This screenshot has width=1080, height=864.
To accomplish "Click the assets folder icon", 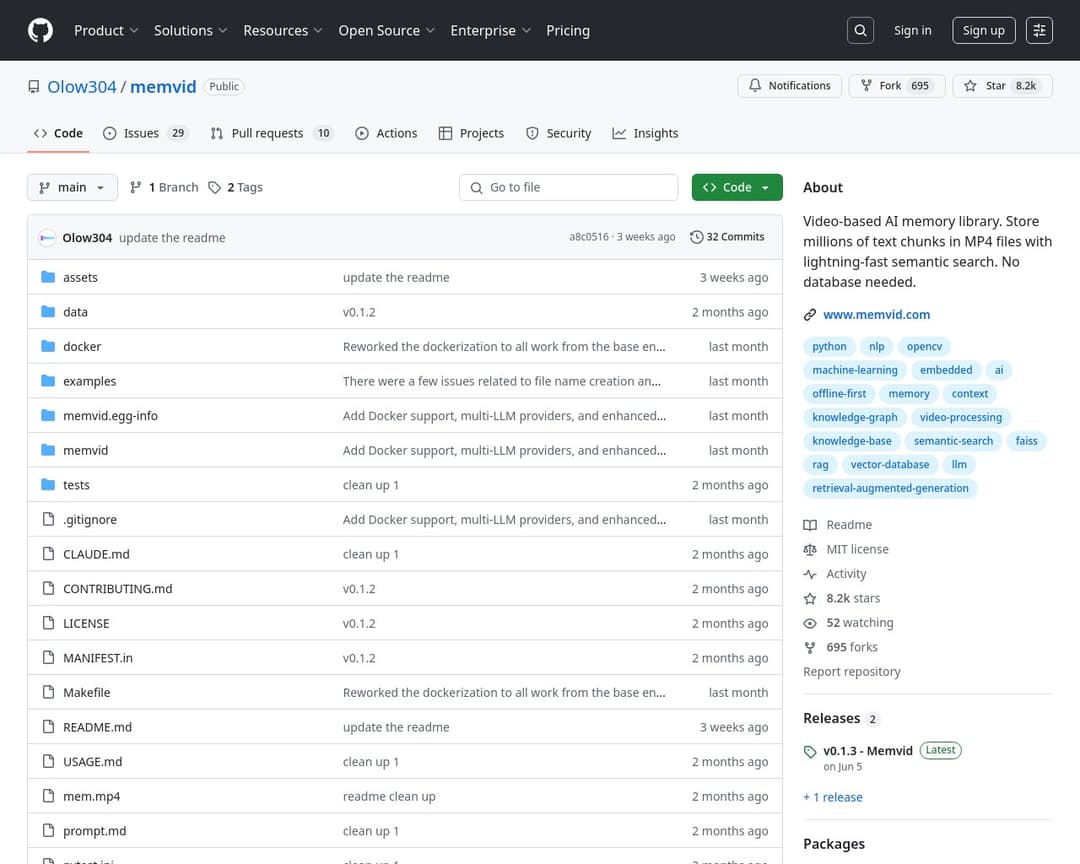I will tap(48, 277).
